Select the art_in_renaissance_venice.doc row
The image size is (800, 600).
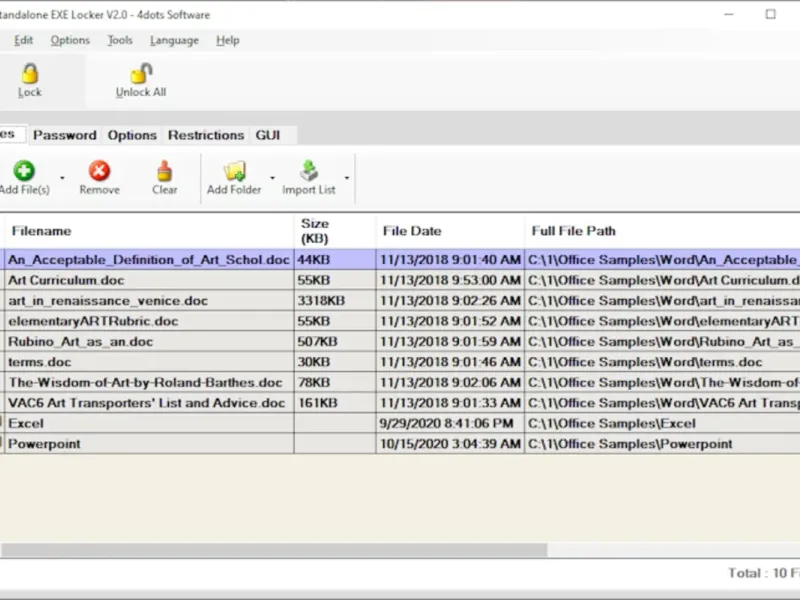pos(108,300)
